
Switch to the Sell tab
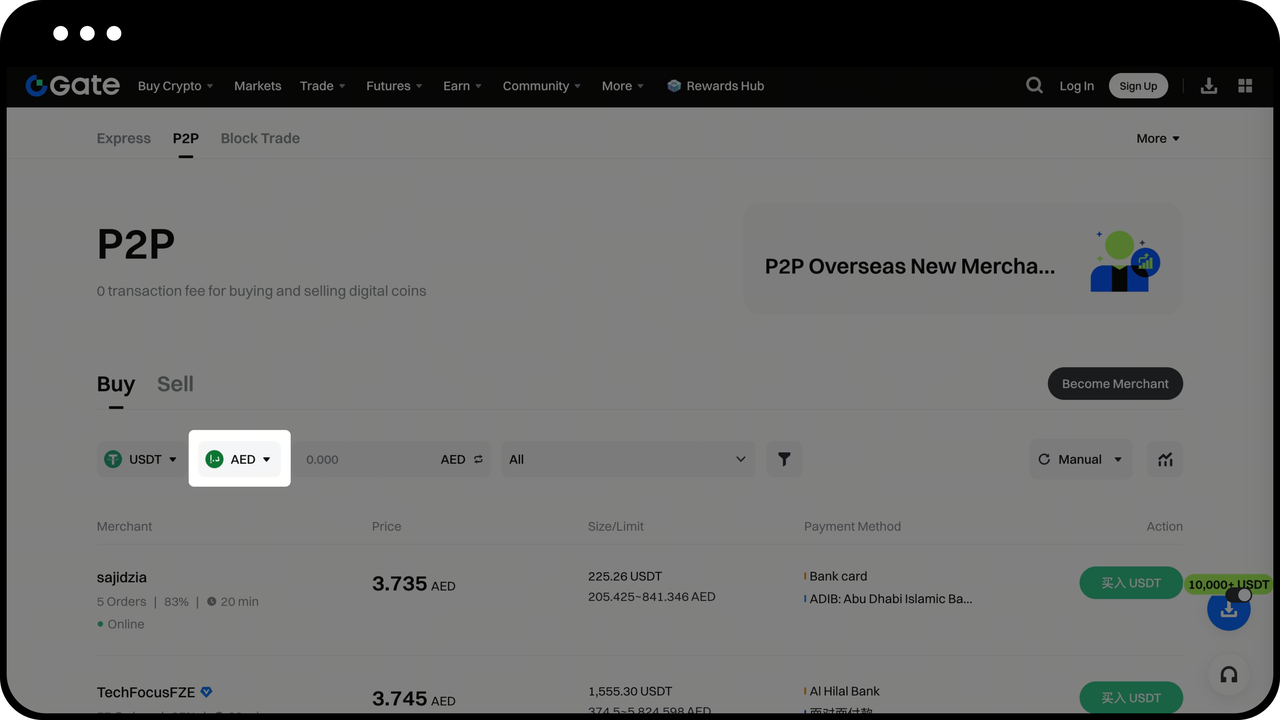click(x=175, y=384)
